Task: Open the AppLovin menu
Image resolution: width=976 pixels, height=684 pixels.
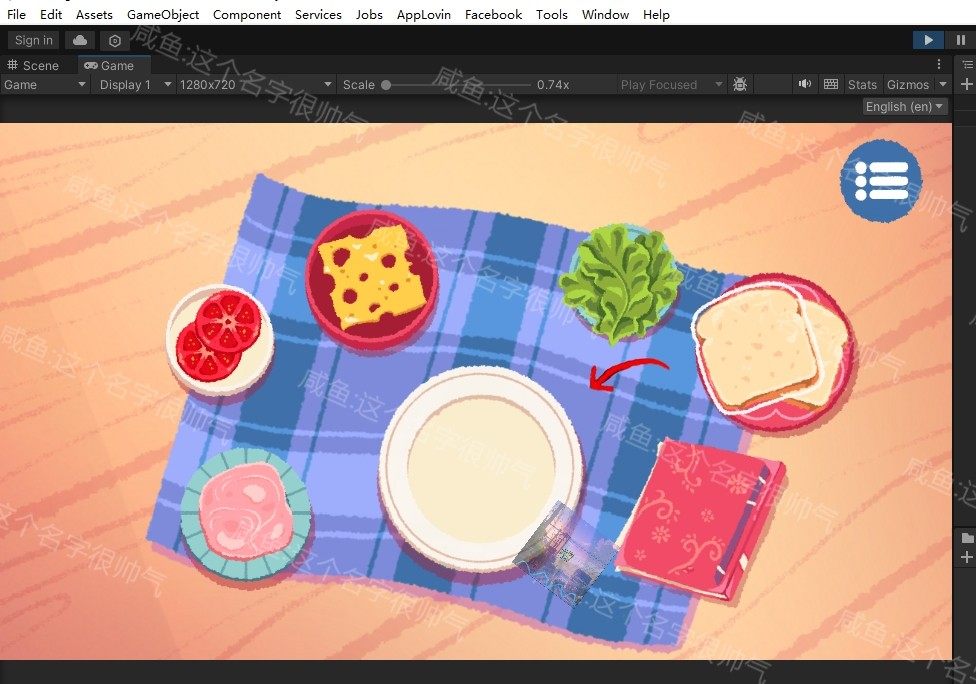Action: [x=423, y=15]
